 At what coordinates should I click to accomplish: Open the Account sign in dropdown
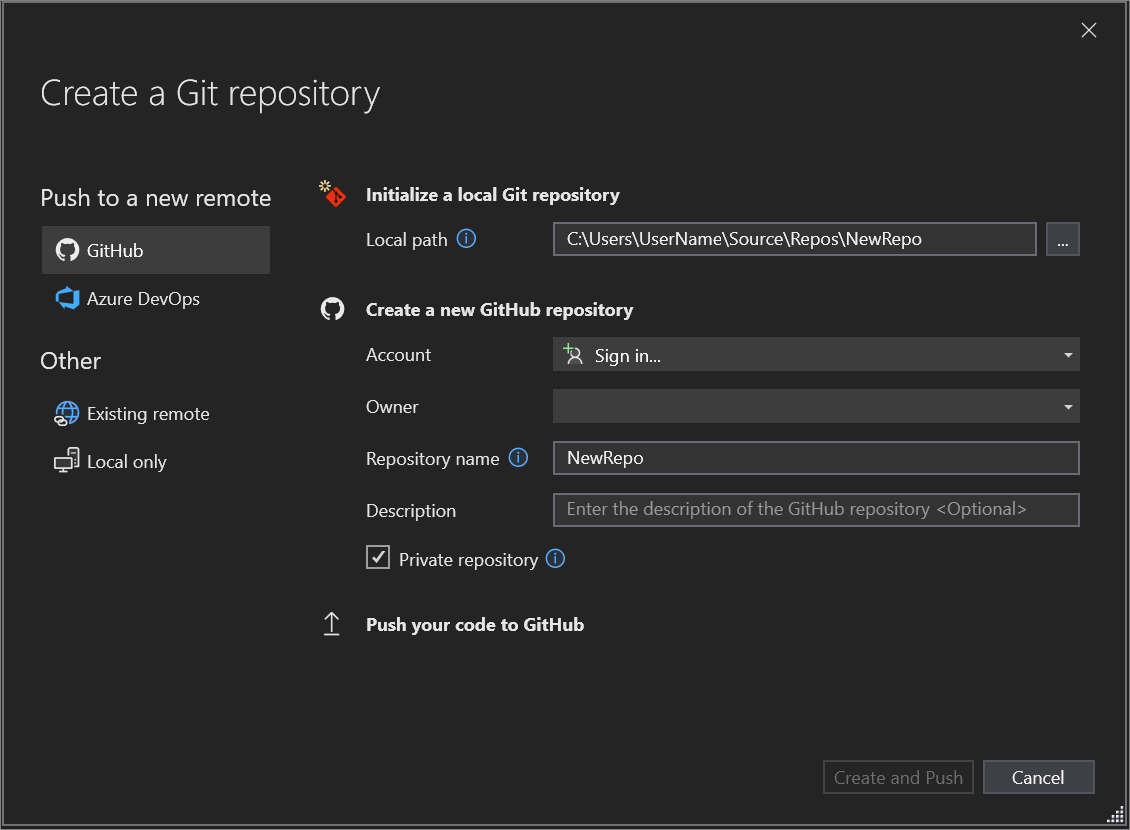815,355
